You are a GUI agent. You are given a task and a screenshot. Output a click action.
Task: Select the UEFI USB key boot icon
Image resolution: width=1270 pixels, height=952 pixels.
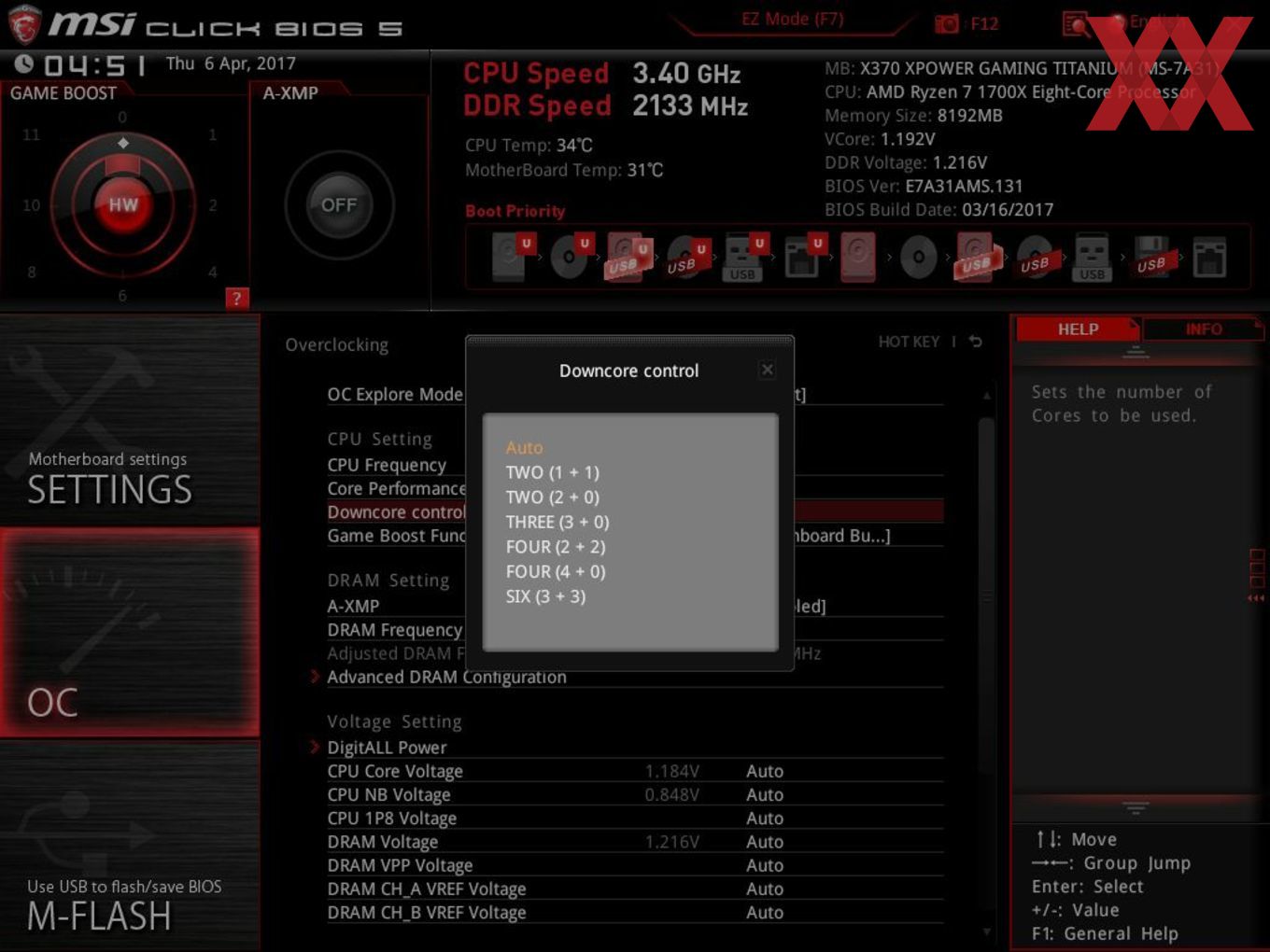coord(744,258)
